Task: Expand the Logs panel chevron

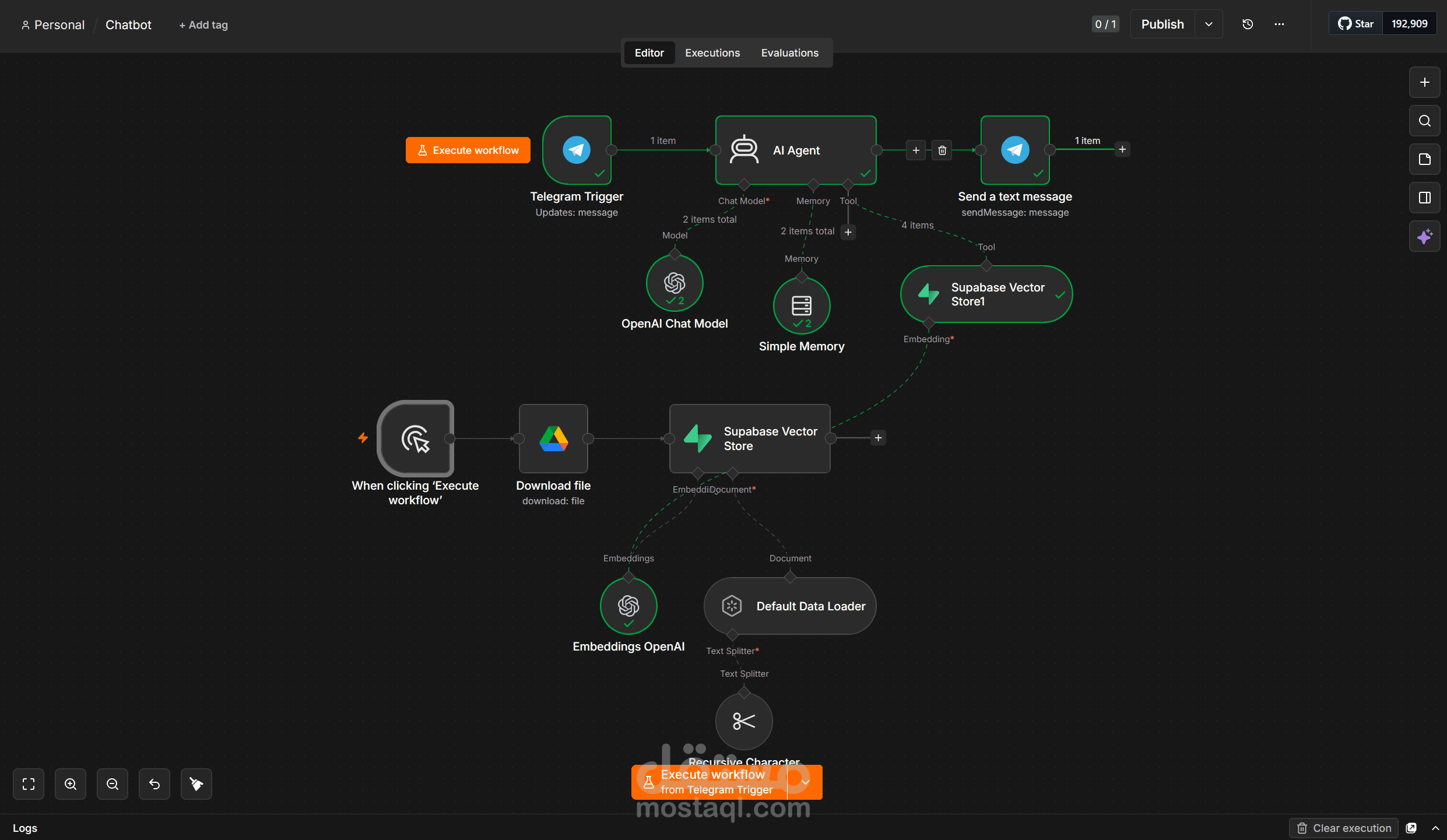Action: [1435, 828]
